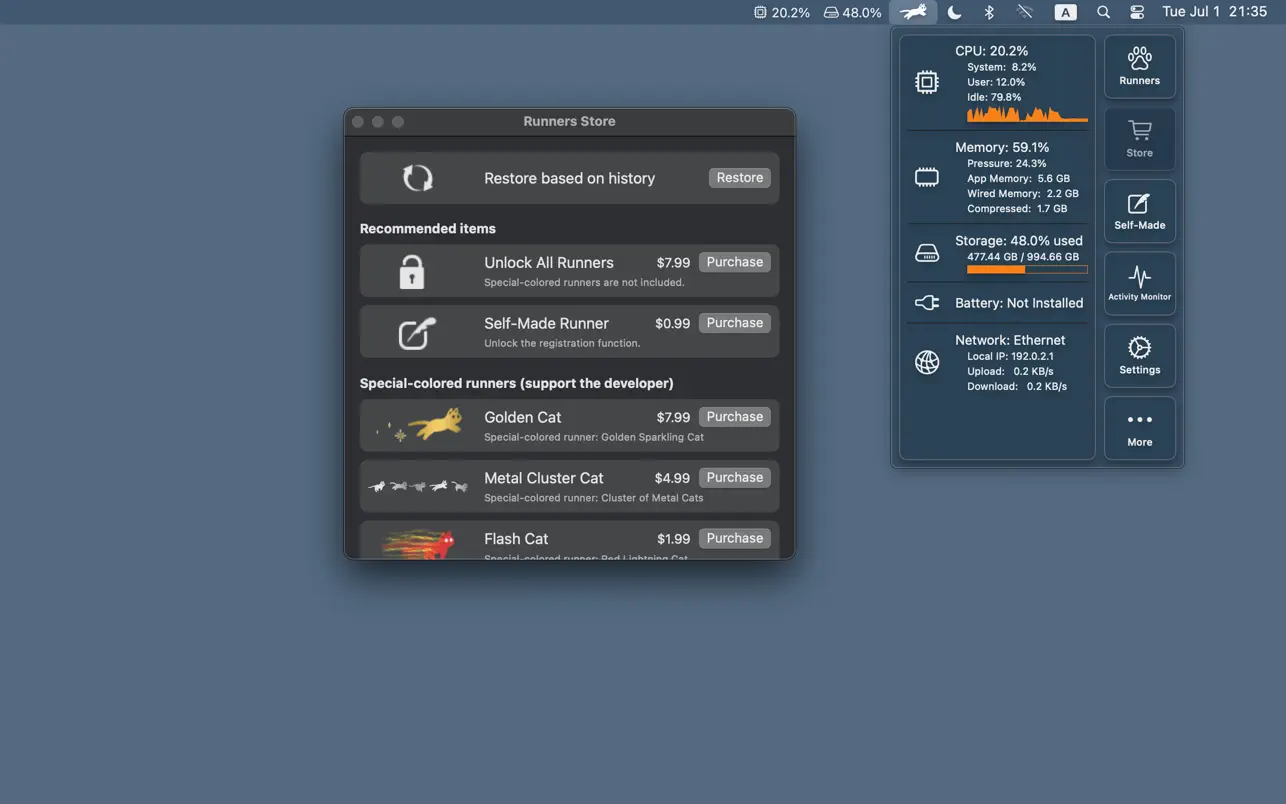The width and height of the screenshot is (1286, 804).
Task: Purchase the Golden Cat runner
Action: tap(735, 417)
